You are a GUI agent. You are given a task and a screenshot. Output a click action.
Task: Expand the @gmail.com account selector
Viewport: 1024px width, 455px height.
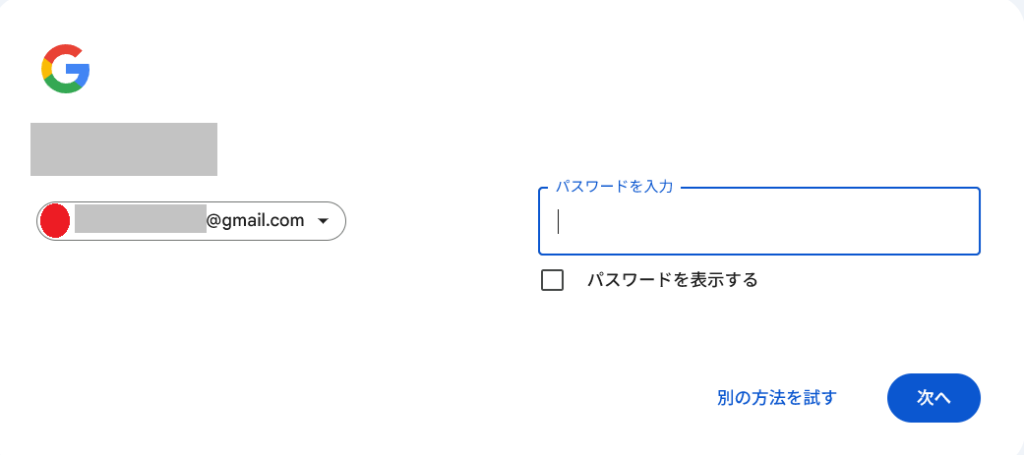[191, 221]
